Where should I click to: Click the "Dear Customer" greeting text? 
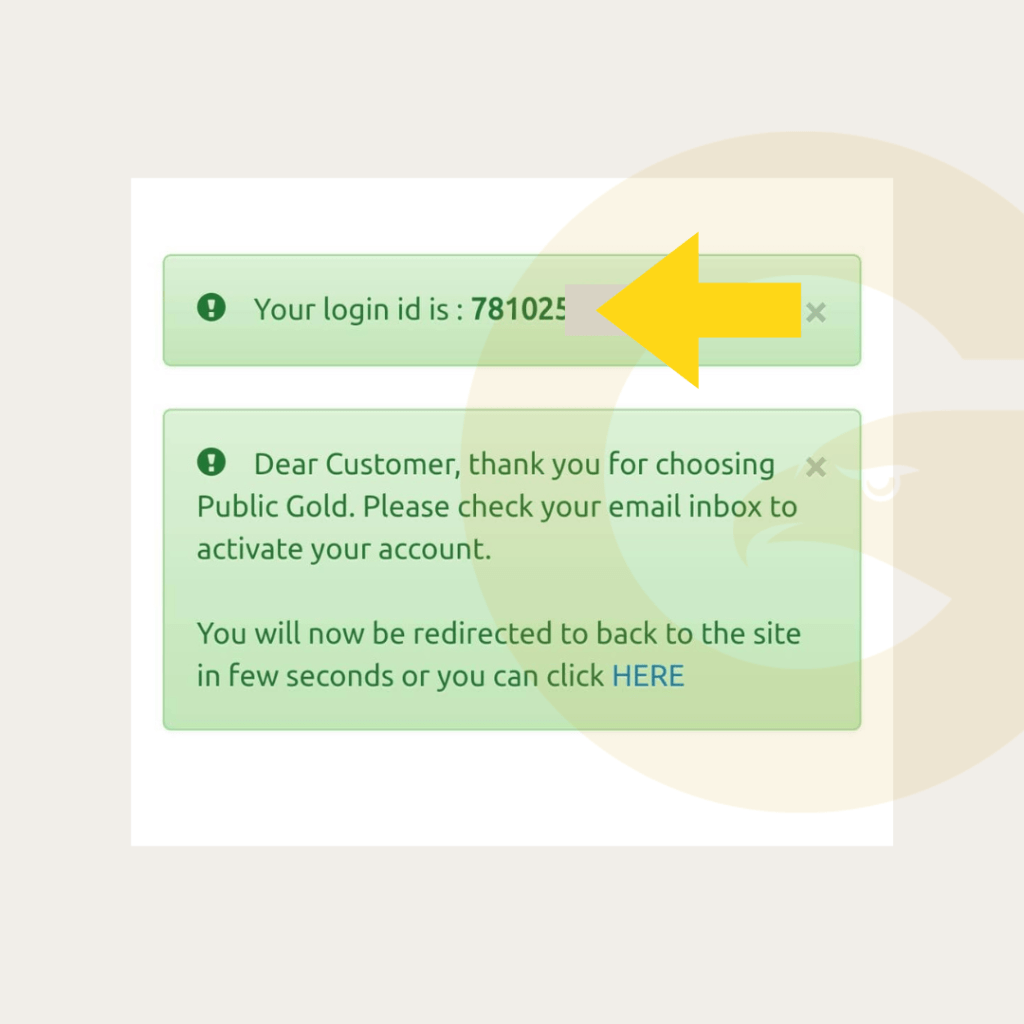coord(357,464)
